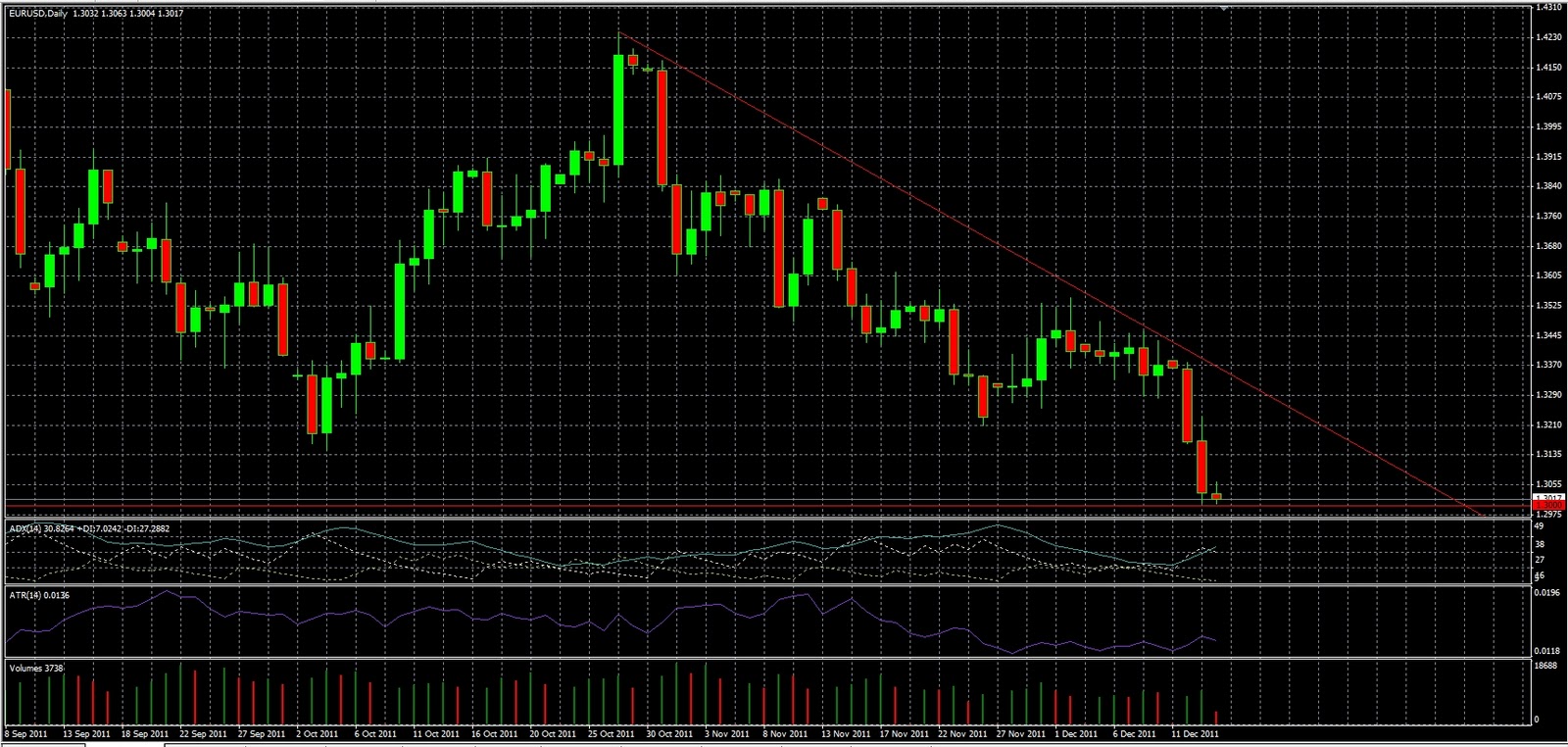1568x747 pixels.
Task: Click the 1.3370 price scale label
Action: (1549, 364)
